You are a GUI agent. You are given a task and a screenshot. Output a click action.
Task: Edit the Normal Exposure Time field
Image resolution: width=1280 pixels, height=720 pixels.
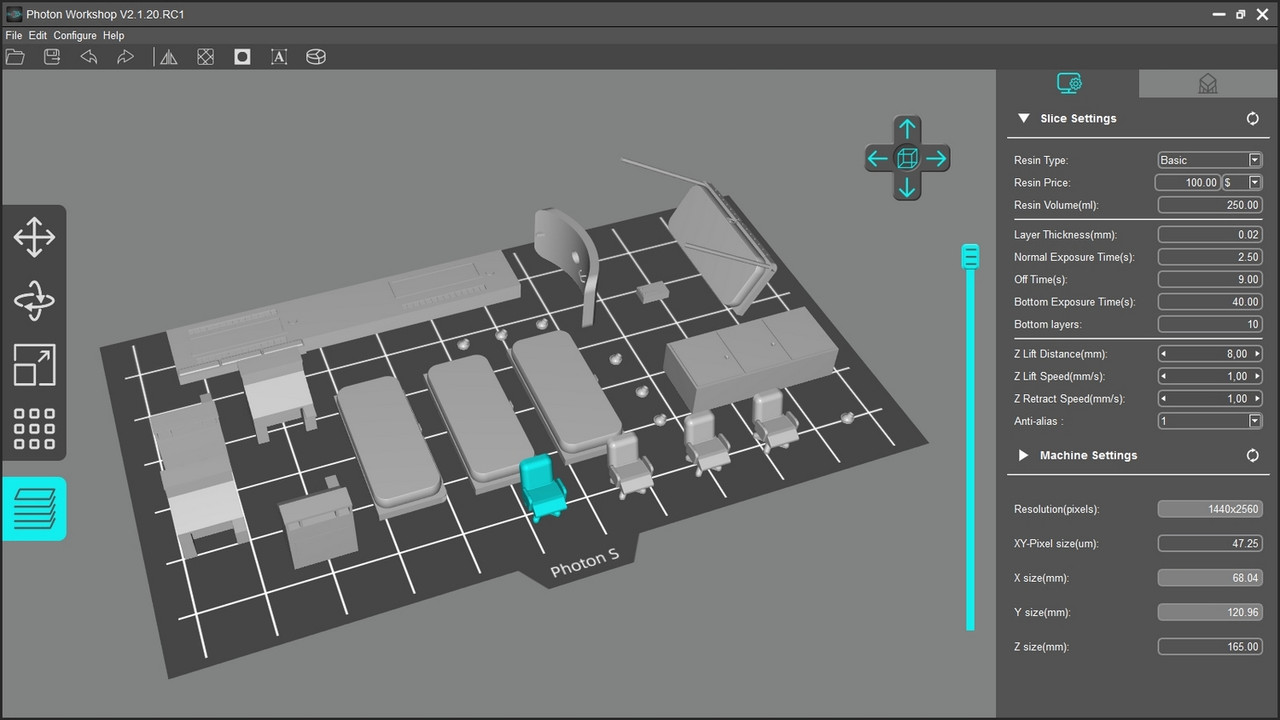click(1210, 257)
